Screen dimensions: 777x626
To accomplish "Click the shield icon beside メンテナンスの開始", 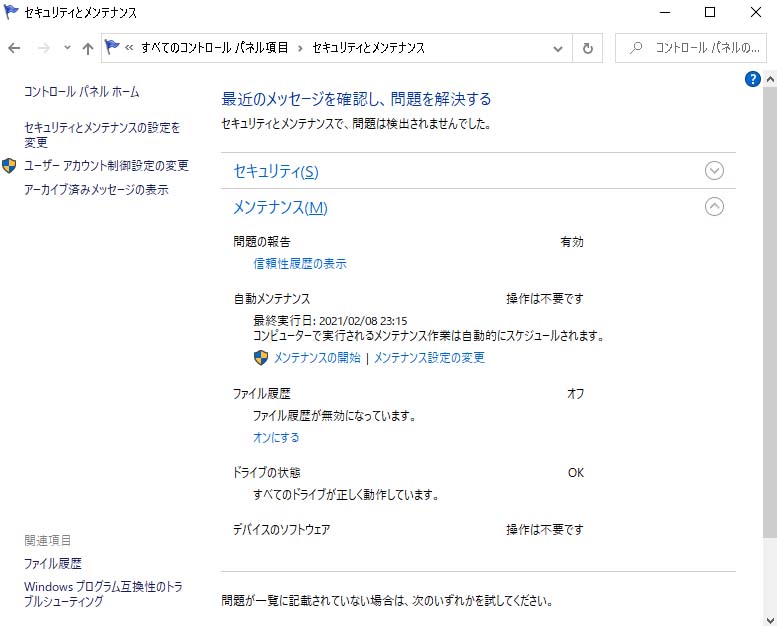I will point(261,357).
